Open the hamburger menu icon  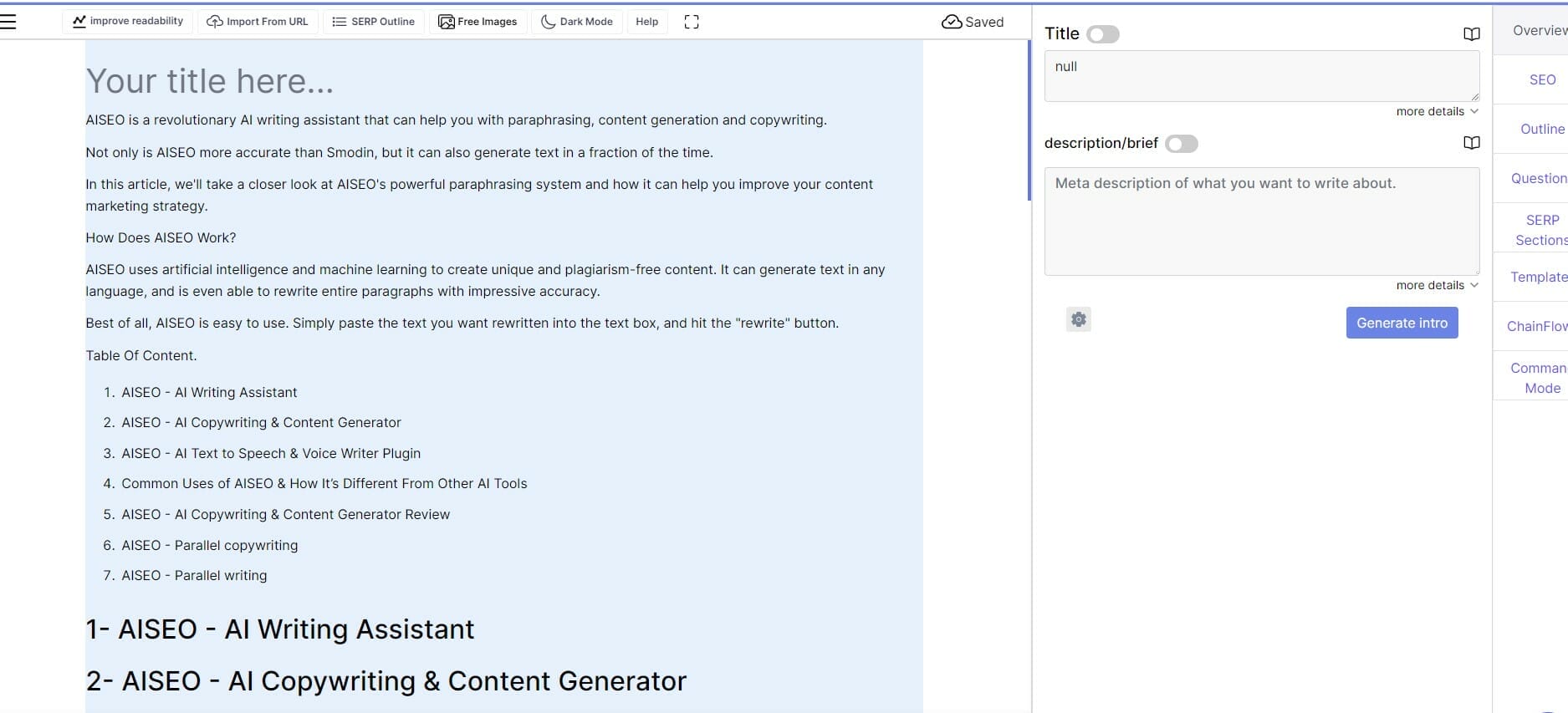click(x=8, y=22)
